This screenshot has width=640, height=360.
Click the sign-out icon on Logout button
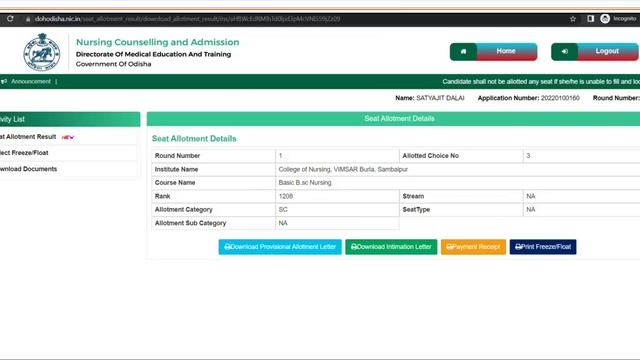[564, 51]
